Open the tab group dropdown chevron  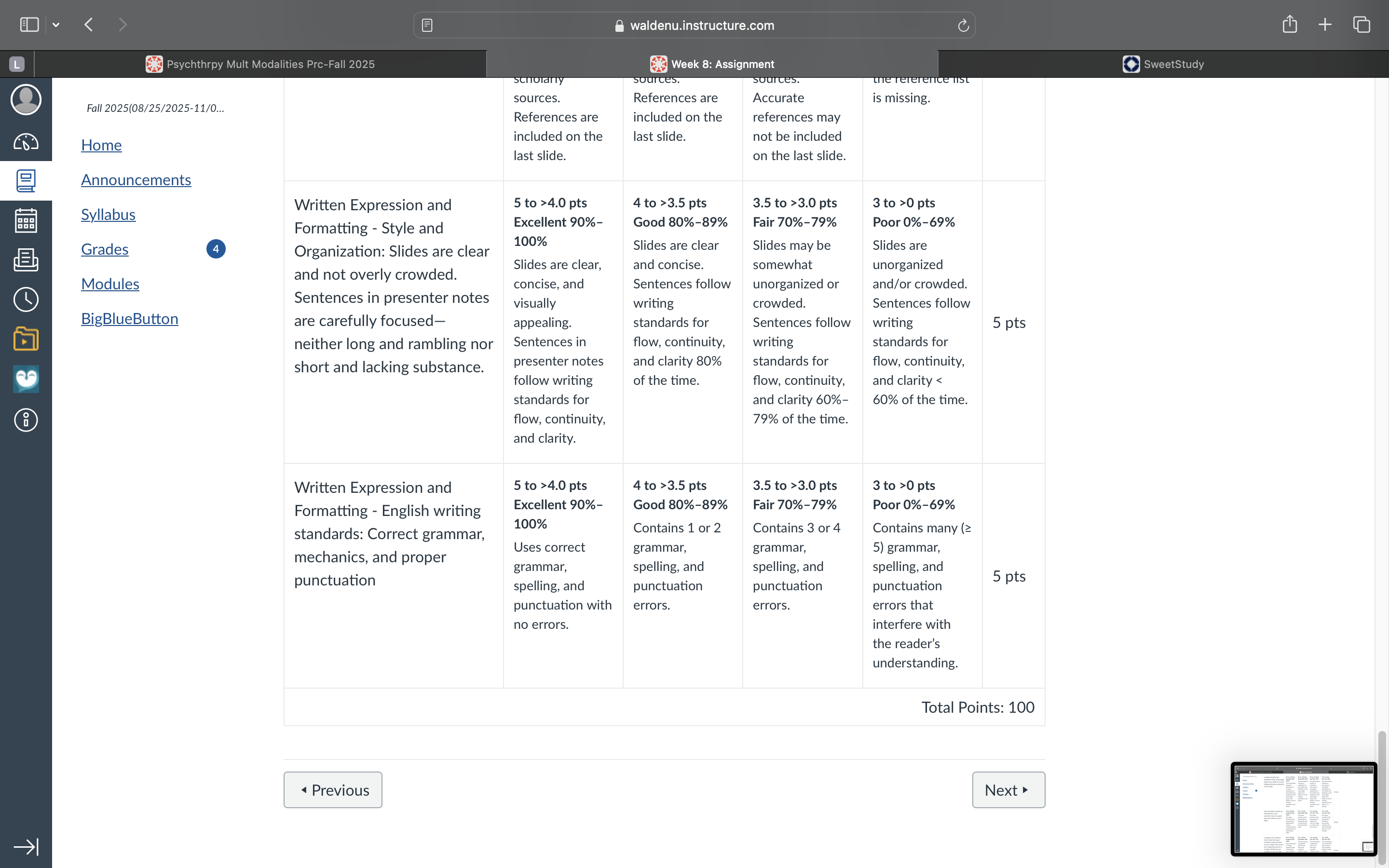(x=55, y=25)
